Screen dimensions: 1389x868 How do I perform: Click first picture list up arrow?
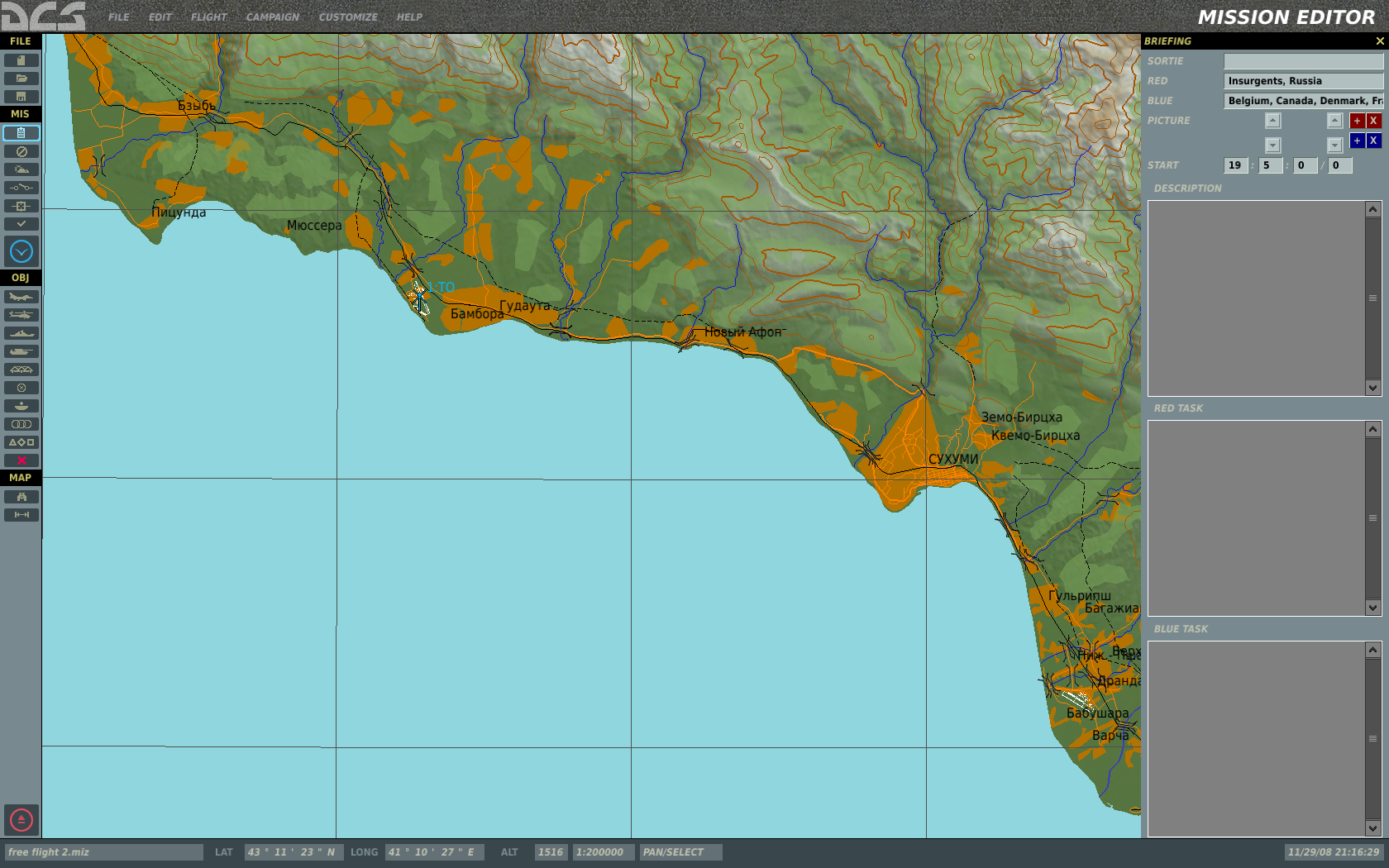pos(1273,121)
